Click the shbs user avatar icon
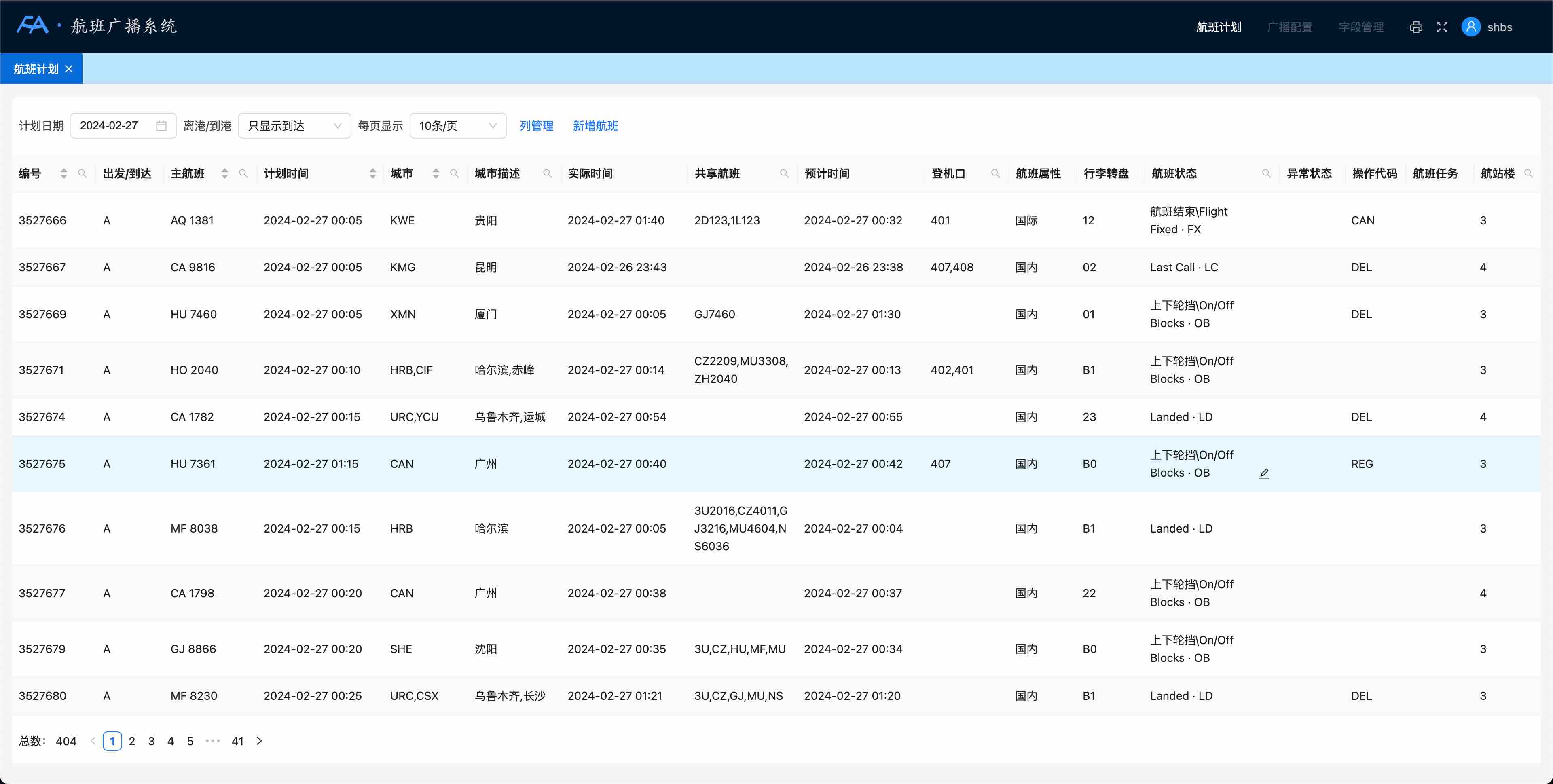This screenshot has height=784, width=1553. (1471, 27)
